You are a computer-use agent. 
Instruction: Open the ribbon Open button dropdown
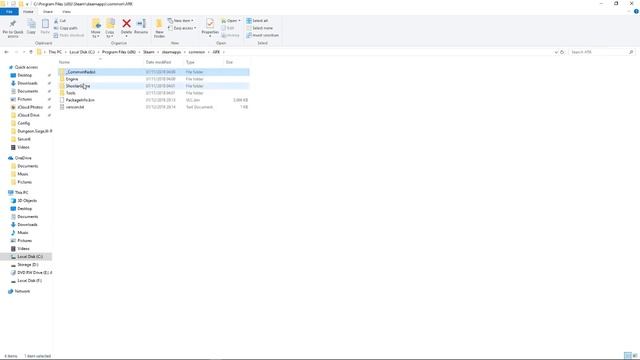tap(240, 20)
